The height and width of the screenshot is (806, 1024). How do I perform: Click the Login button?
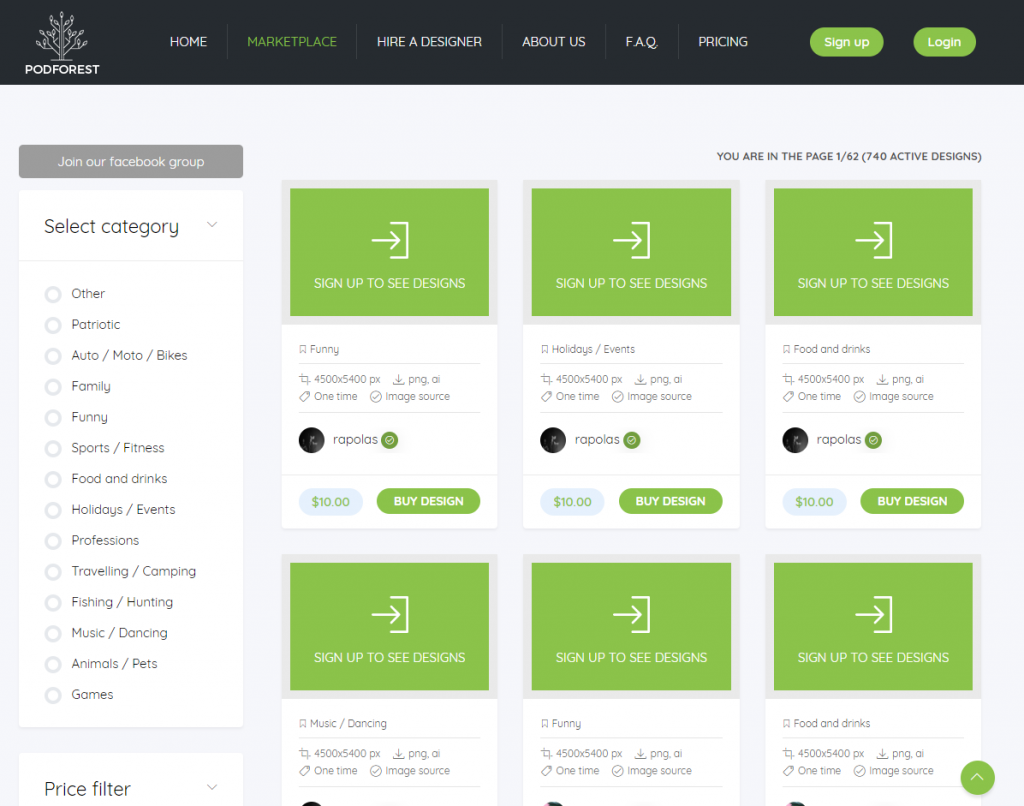[x=944, y=42]
